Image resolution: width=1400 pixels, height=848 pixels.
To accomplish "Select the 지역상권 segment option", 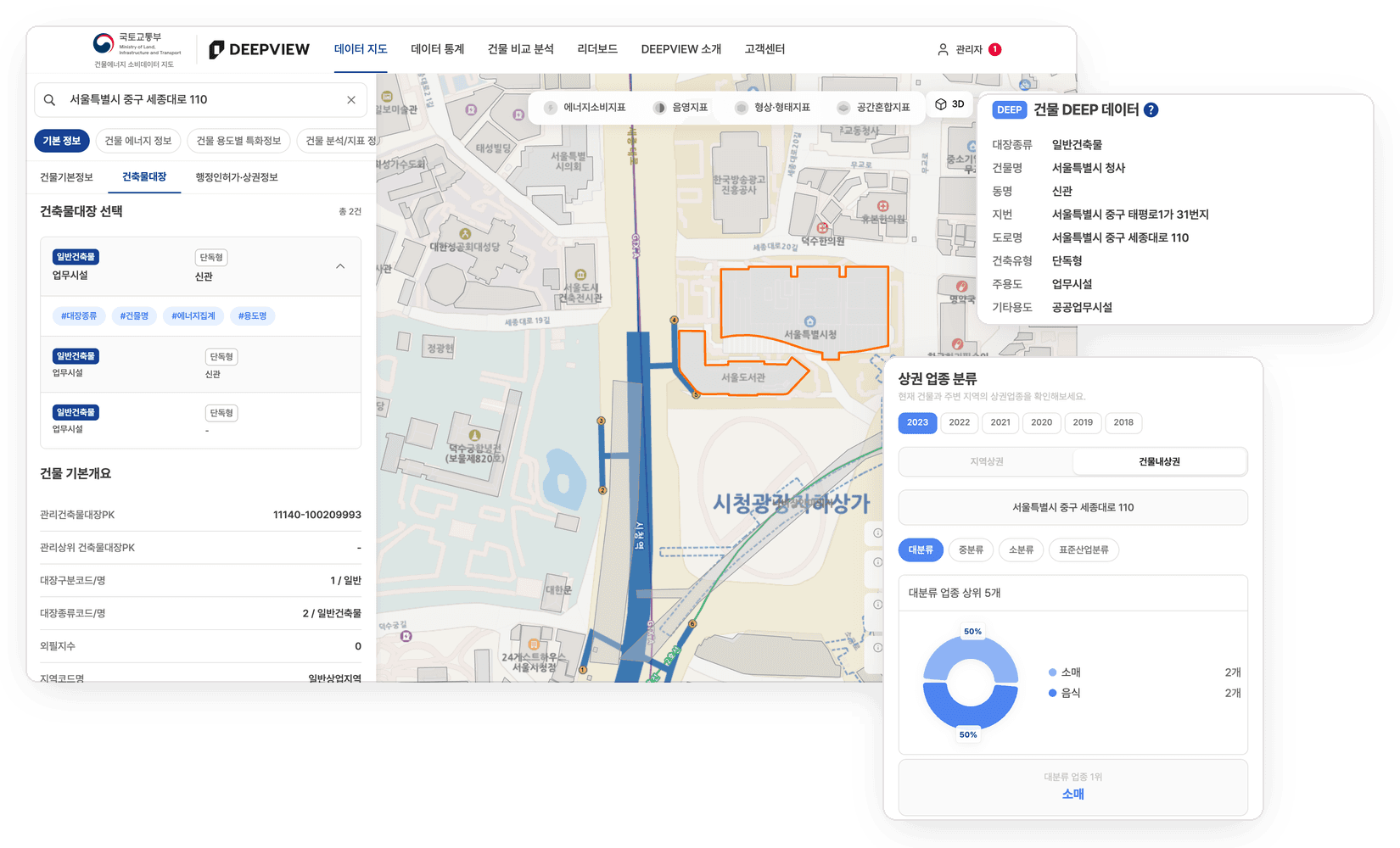I will [x=987, y=461].
